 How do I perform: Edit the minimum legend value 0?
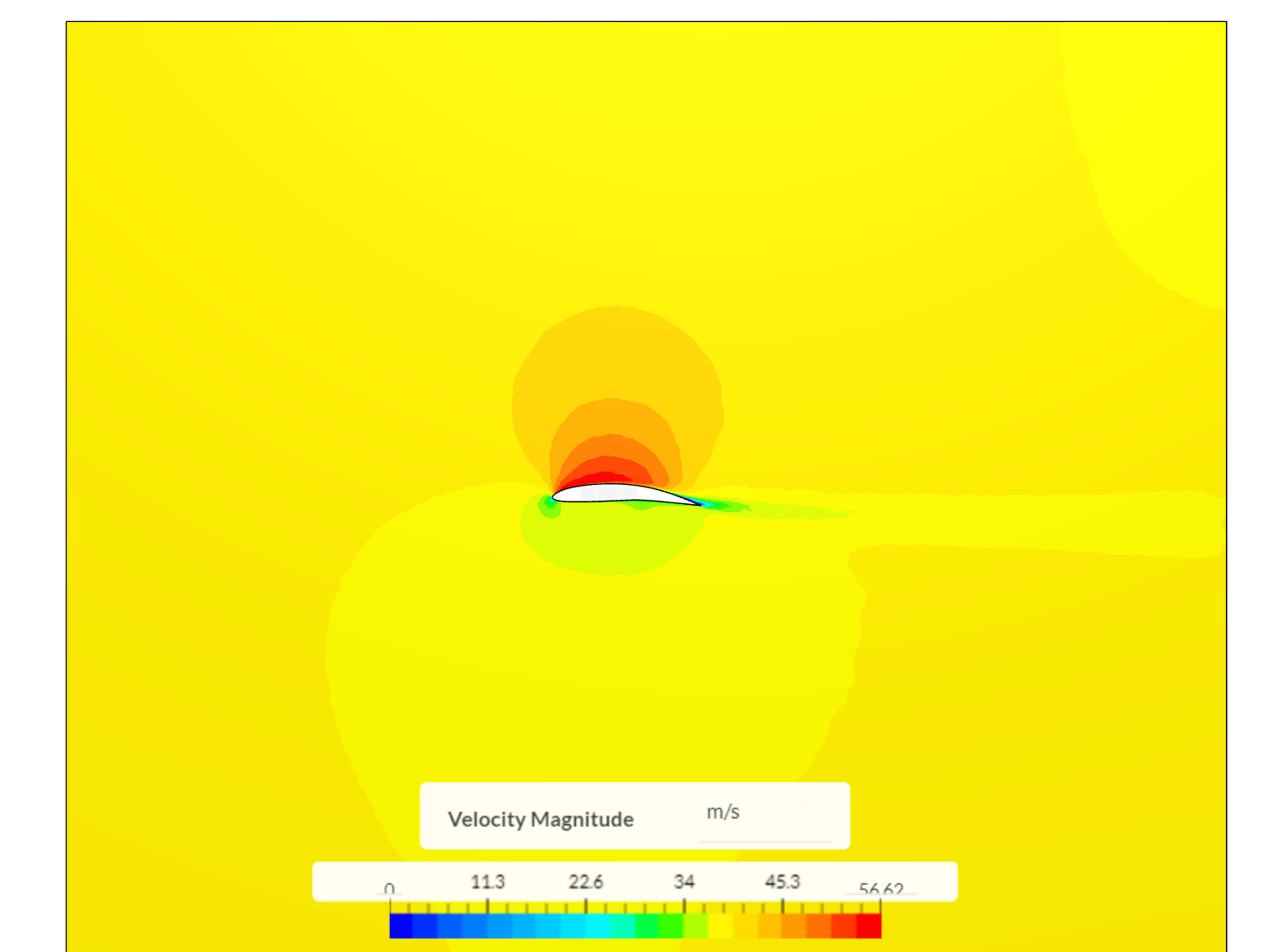click(x=390, y=889)
